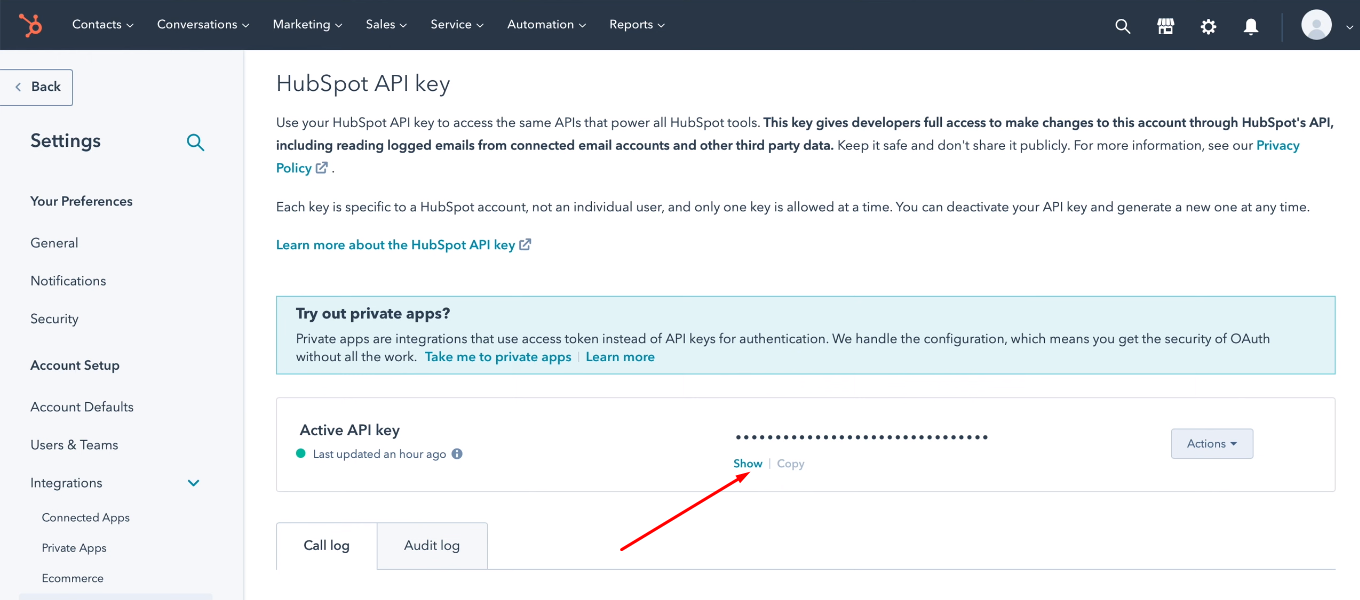Open the Automation menu
The height and width of the screenshot is (600, 1360).
click(547, 25)
